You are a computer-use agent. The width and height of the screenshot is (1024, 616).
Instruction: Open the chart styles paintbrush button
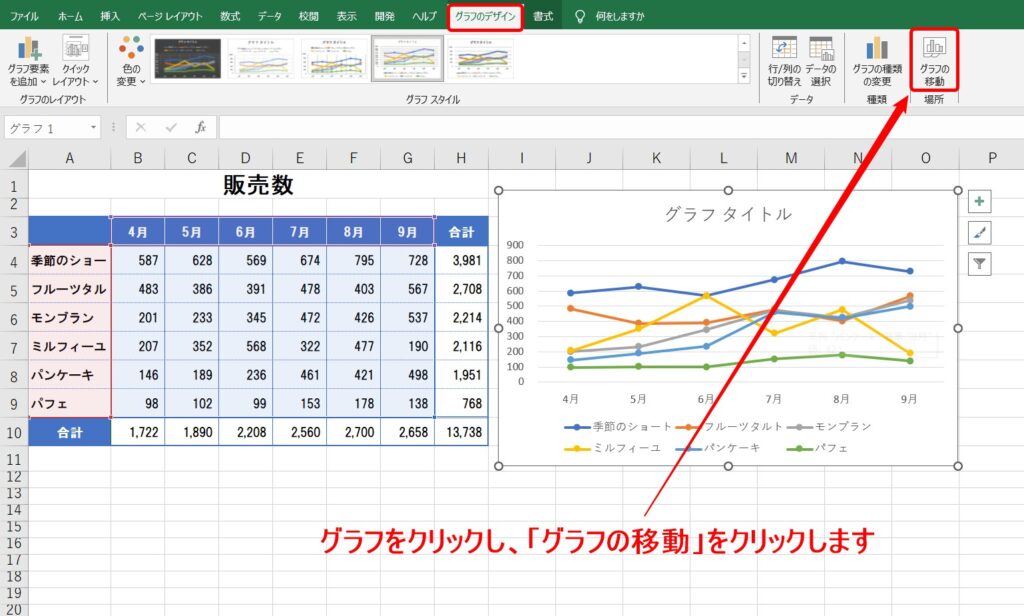click(979, 233)
